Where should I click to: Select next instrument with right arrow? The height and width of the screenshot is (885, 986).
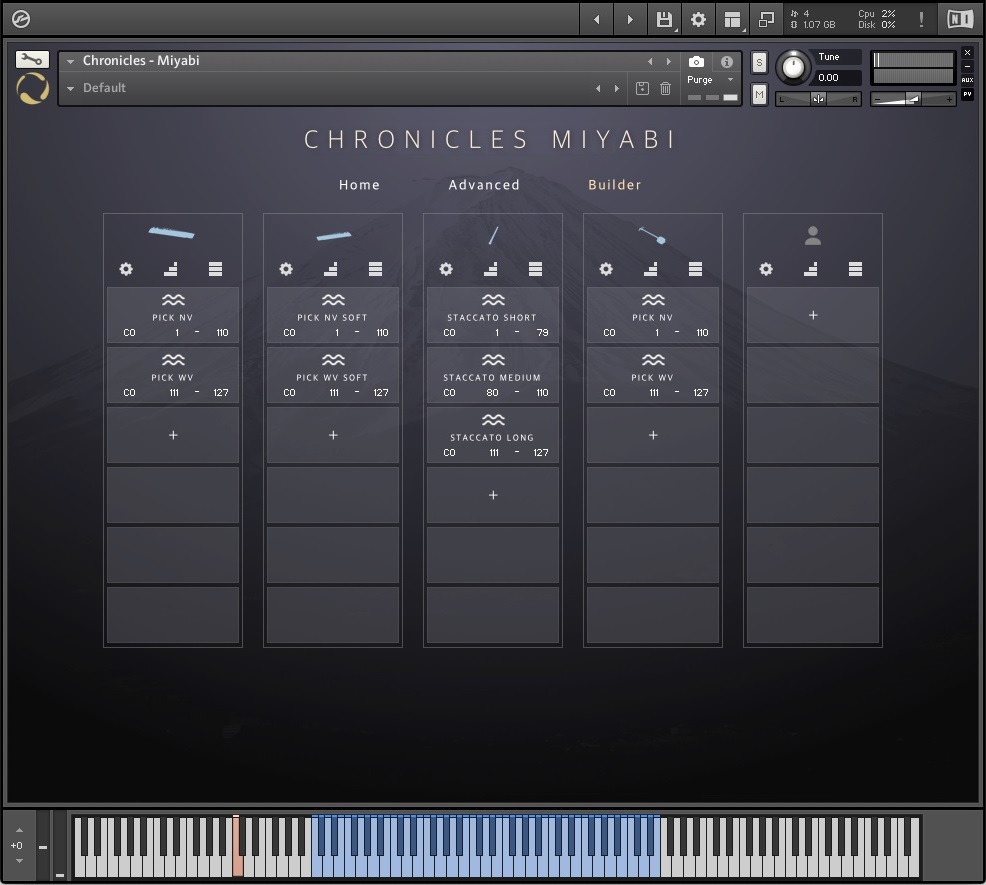coord(668,62)
